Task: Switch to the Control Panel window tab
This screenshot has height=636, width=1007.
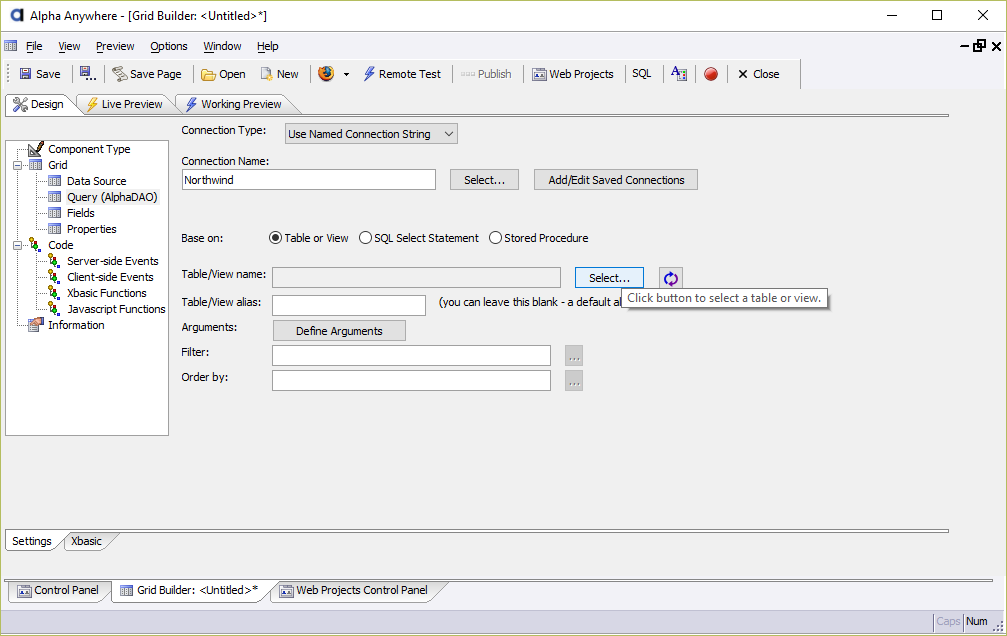Action: tap(58, 590)
